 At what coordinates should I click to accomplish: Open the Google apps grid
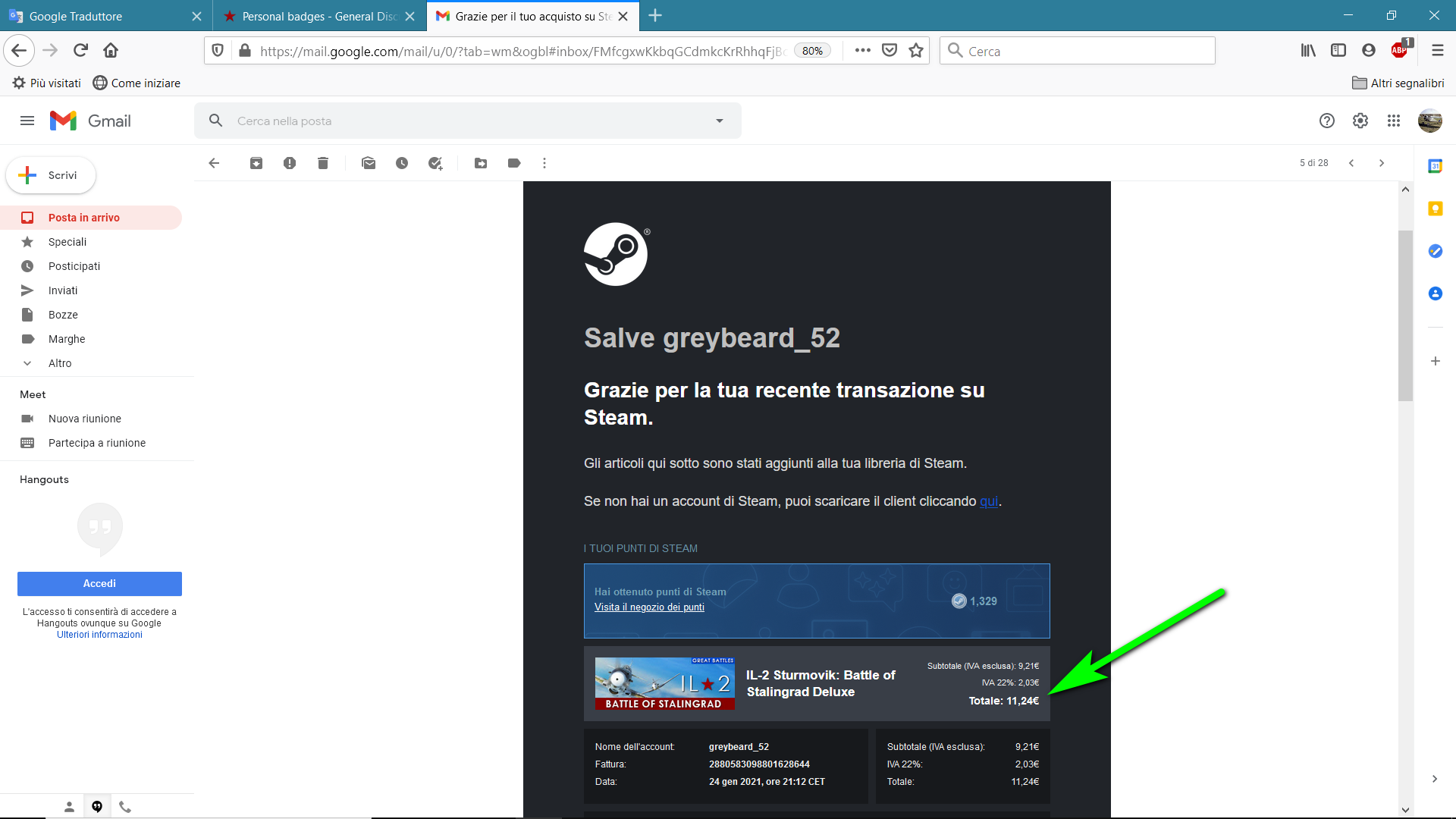pos(1394,121)
